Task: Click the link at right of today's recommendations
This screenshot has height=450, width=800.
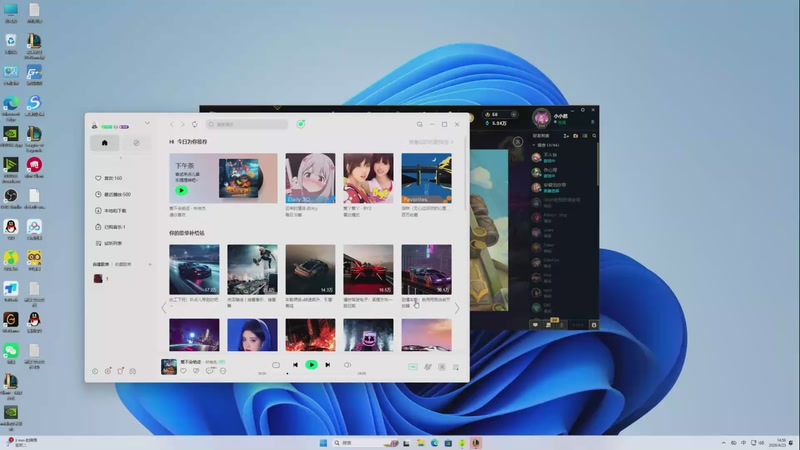Action: [431, 142]
